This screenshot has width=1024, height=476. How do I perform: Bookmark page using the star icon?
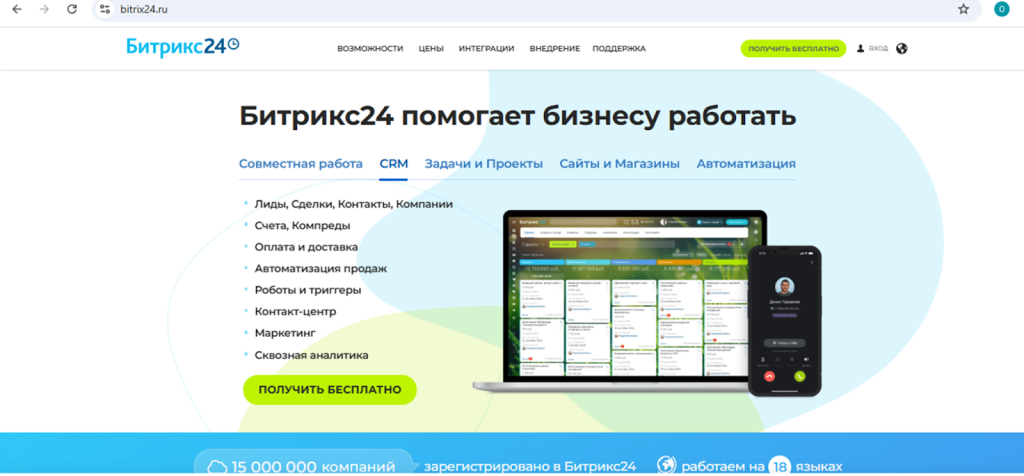[963, 9]
